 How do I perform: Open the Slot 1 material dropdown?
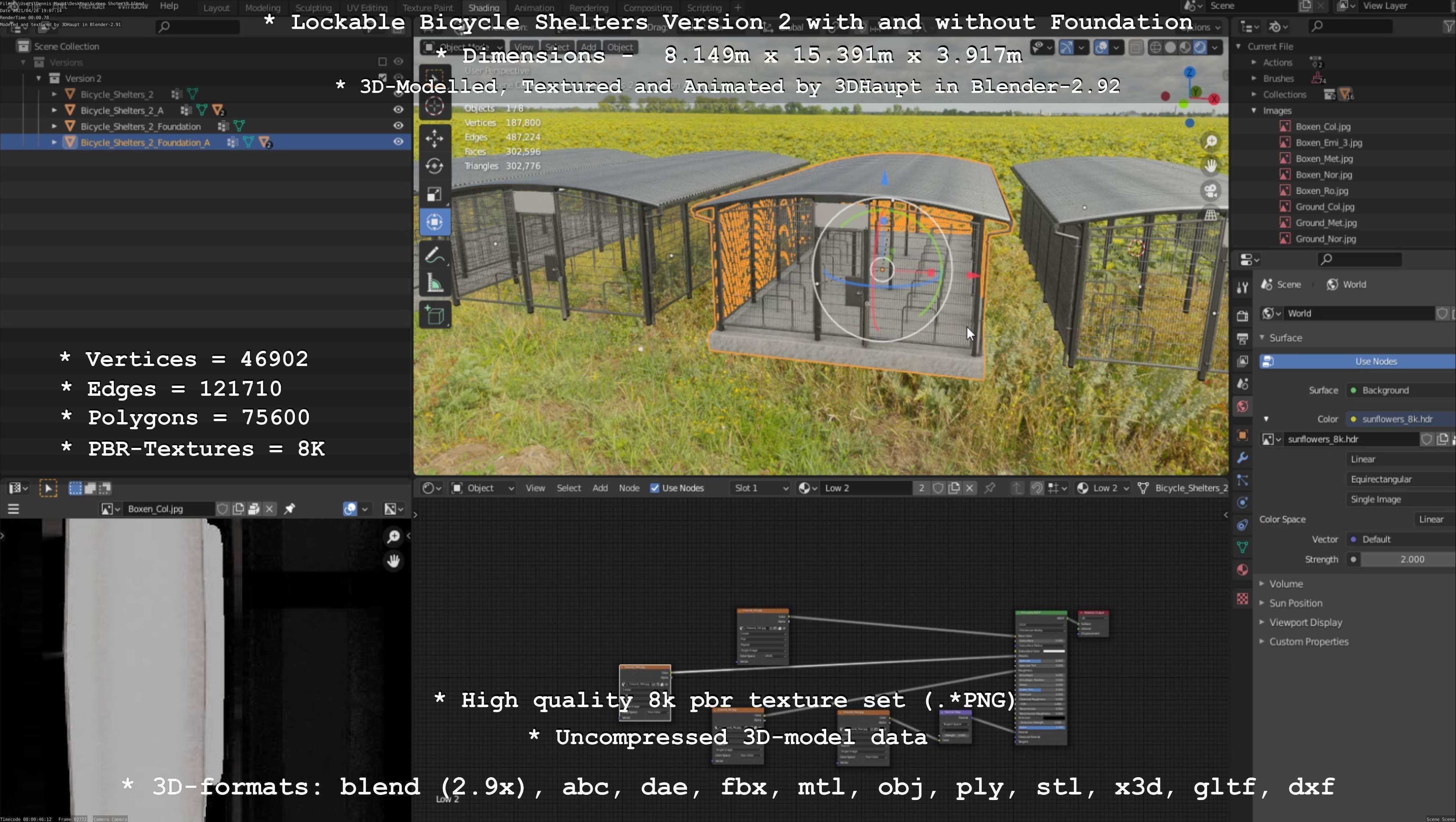760,488
